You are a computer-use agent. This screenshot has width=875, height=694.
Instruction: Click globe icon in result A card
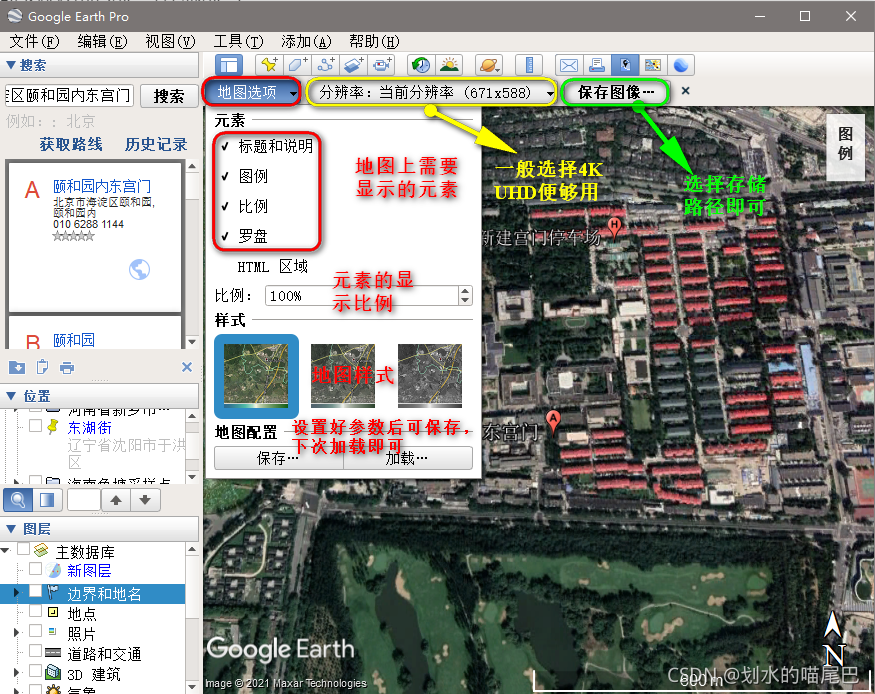pos(139,269)
